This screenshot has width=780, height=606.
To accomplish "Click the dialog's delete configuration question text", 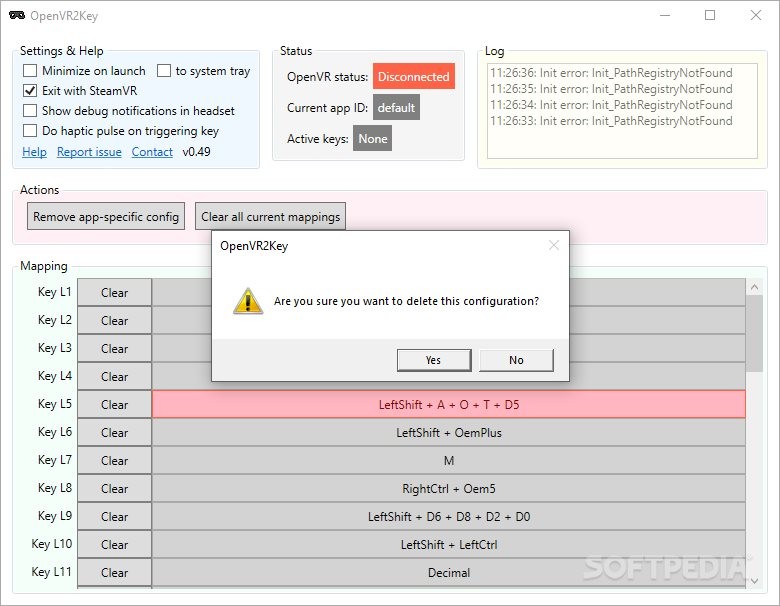I will [x=406, y=301].
